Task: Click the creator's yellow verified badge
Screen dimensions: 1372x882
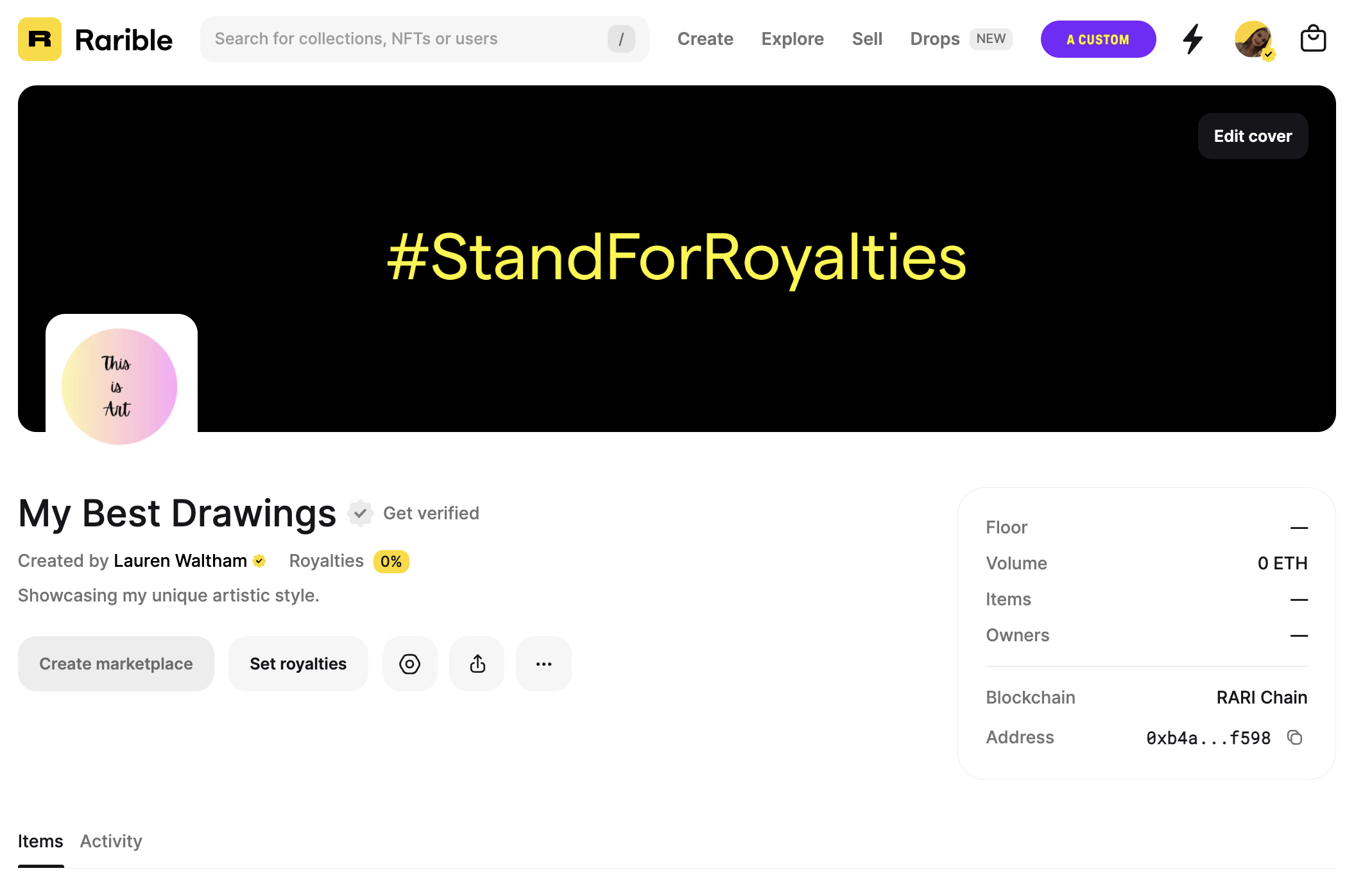Action: (259, 561)
